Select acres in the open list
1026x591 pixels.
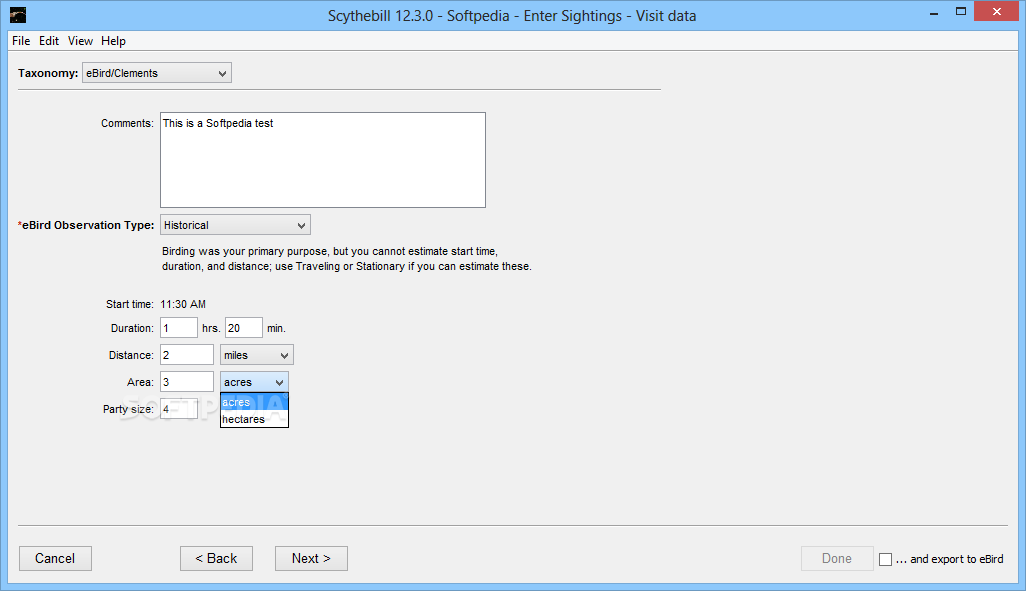point(254,403)
